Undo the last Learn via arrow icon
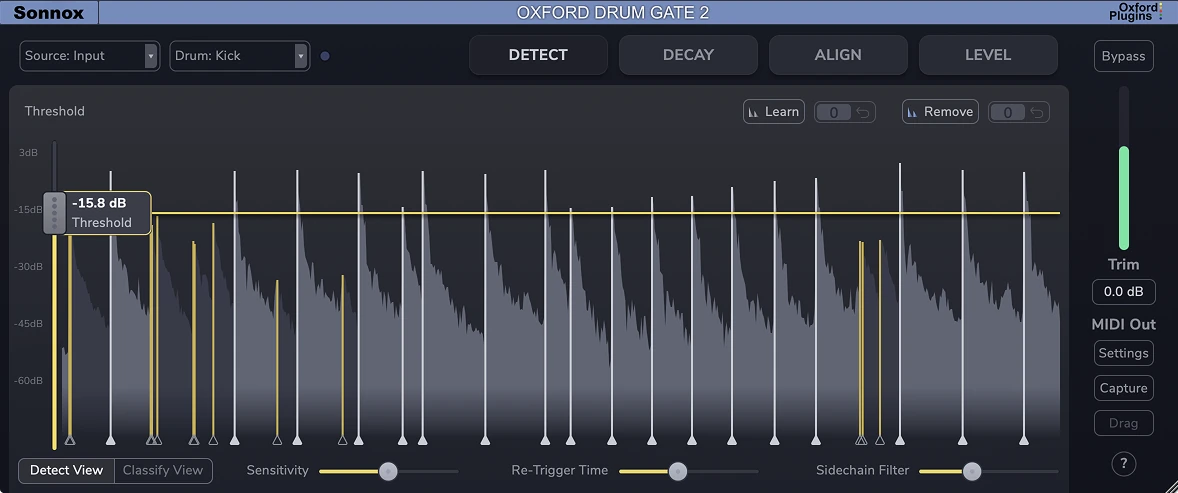This screenshot has width=1178, height=493. coord(863,113)
